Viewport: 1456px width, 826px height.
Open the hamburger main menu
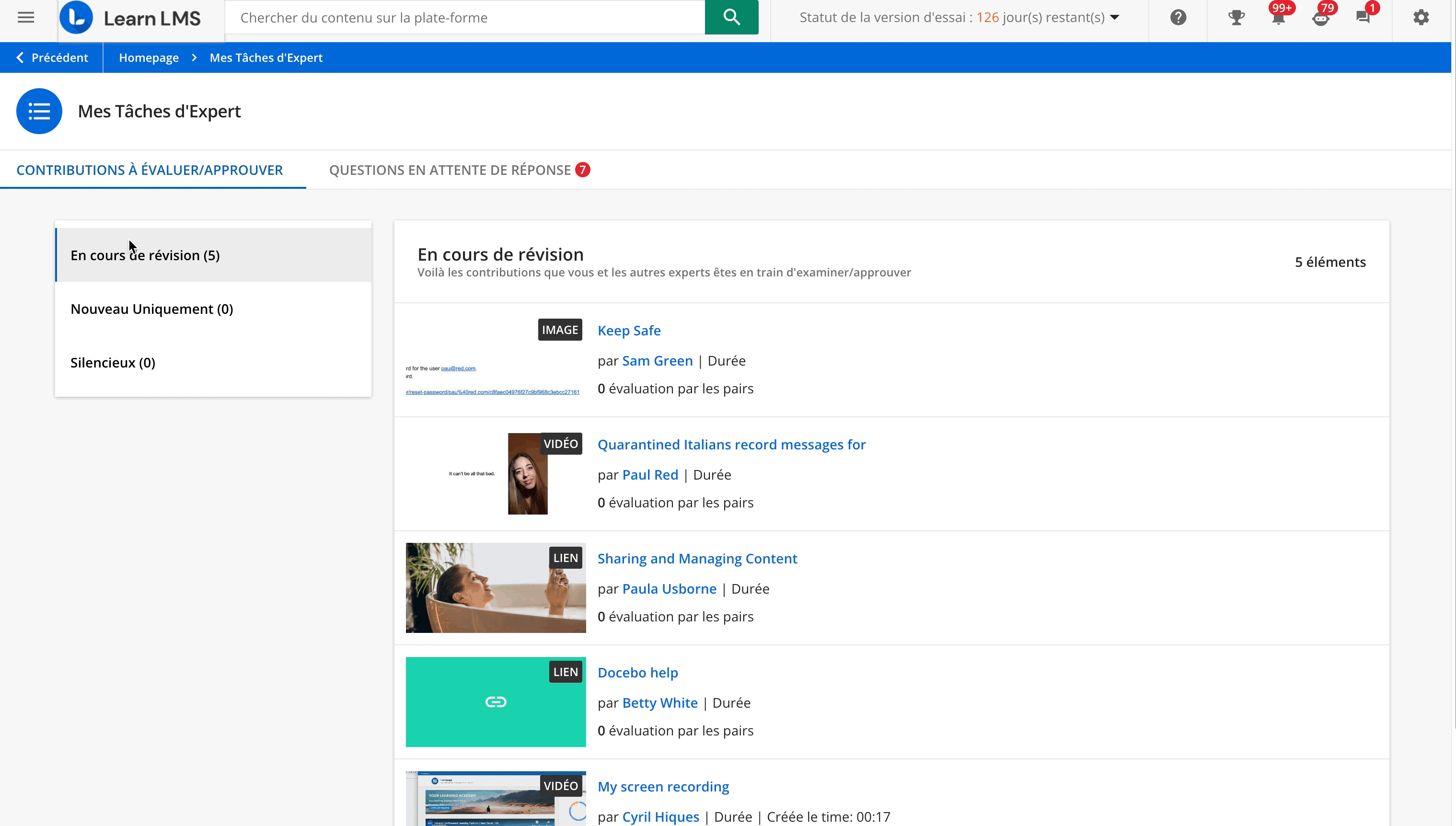(x=25, y=18)
